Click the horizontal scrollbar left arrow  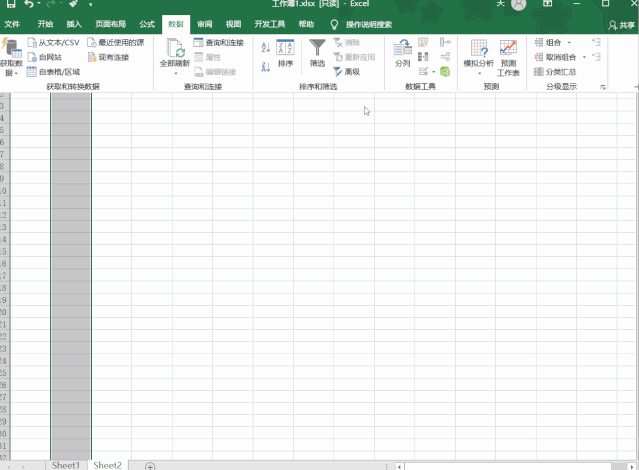(x=399, y=466)
